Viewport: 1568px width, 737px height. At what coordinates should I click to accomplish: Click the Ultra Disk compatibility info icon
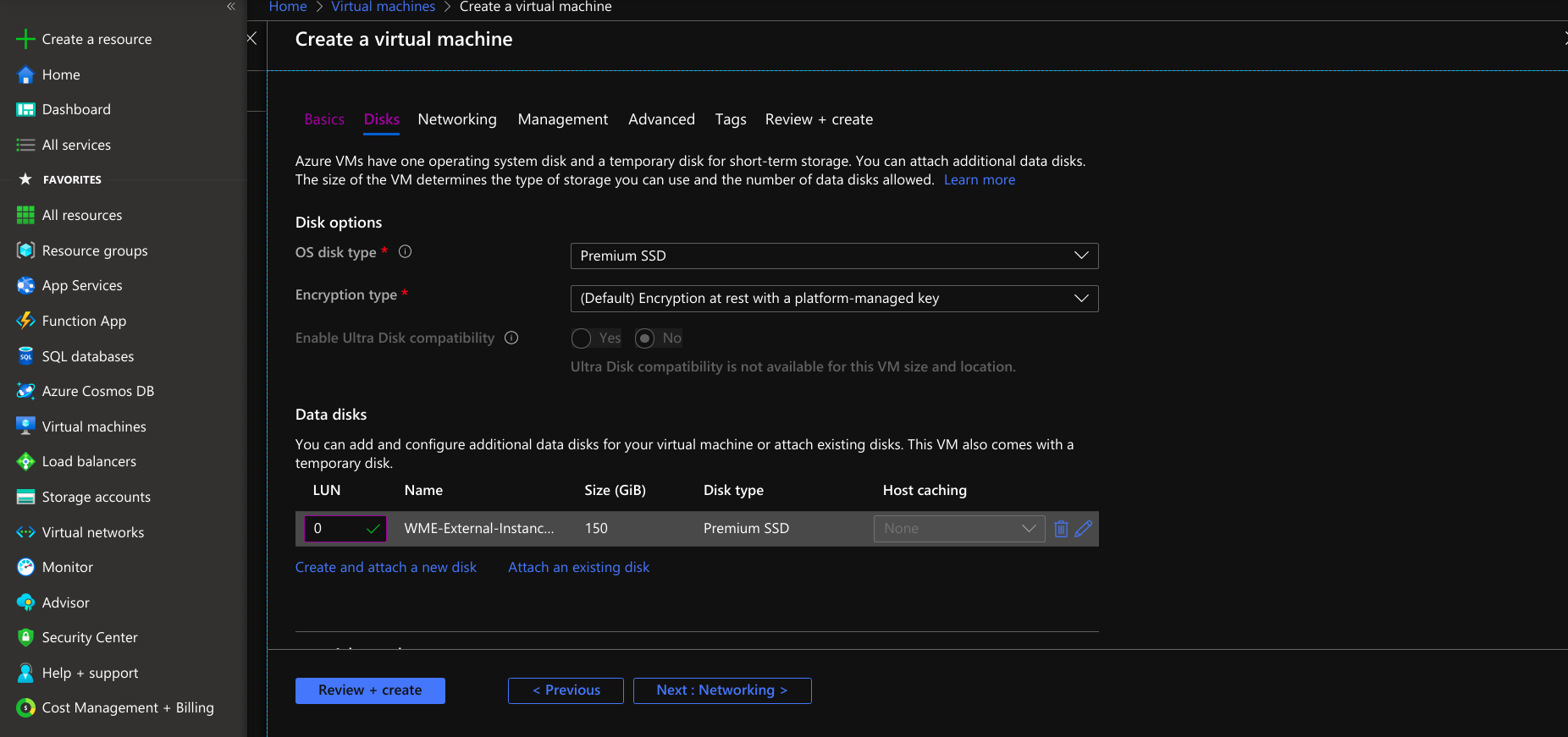pyautogui.click(x=511, y=338)
